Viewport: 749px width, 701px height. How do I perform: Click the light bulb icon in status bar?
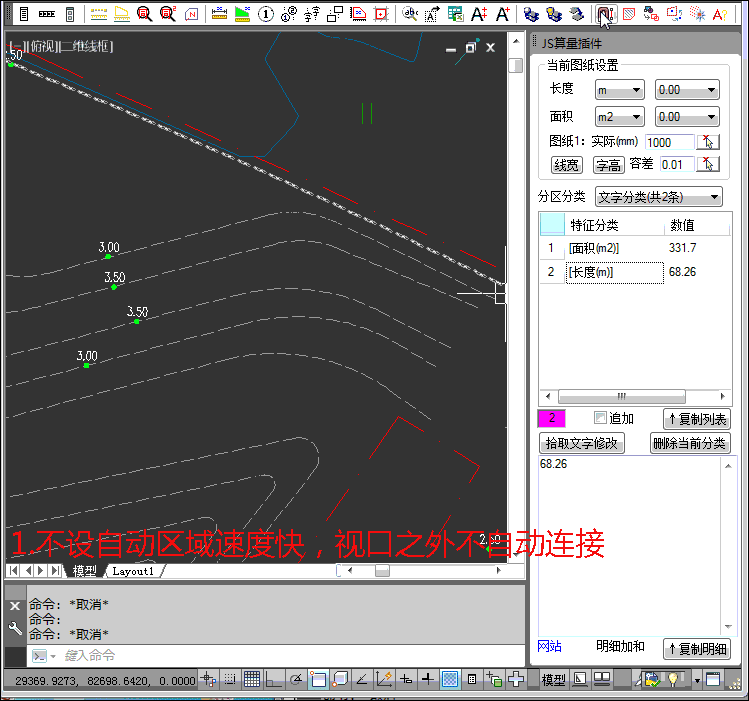[x=674, y=680]
